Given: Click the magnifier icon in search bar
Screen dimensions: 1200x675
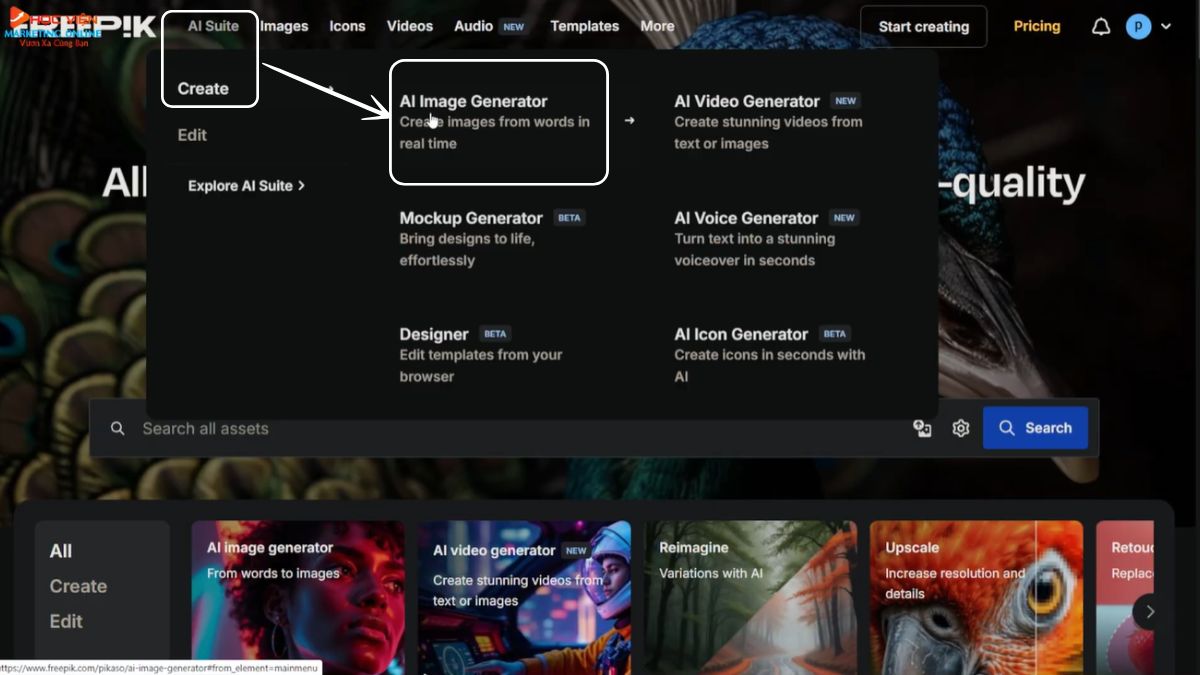Looking at the screenshot, I should (x=118, y=428).
